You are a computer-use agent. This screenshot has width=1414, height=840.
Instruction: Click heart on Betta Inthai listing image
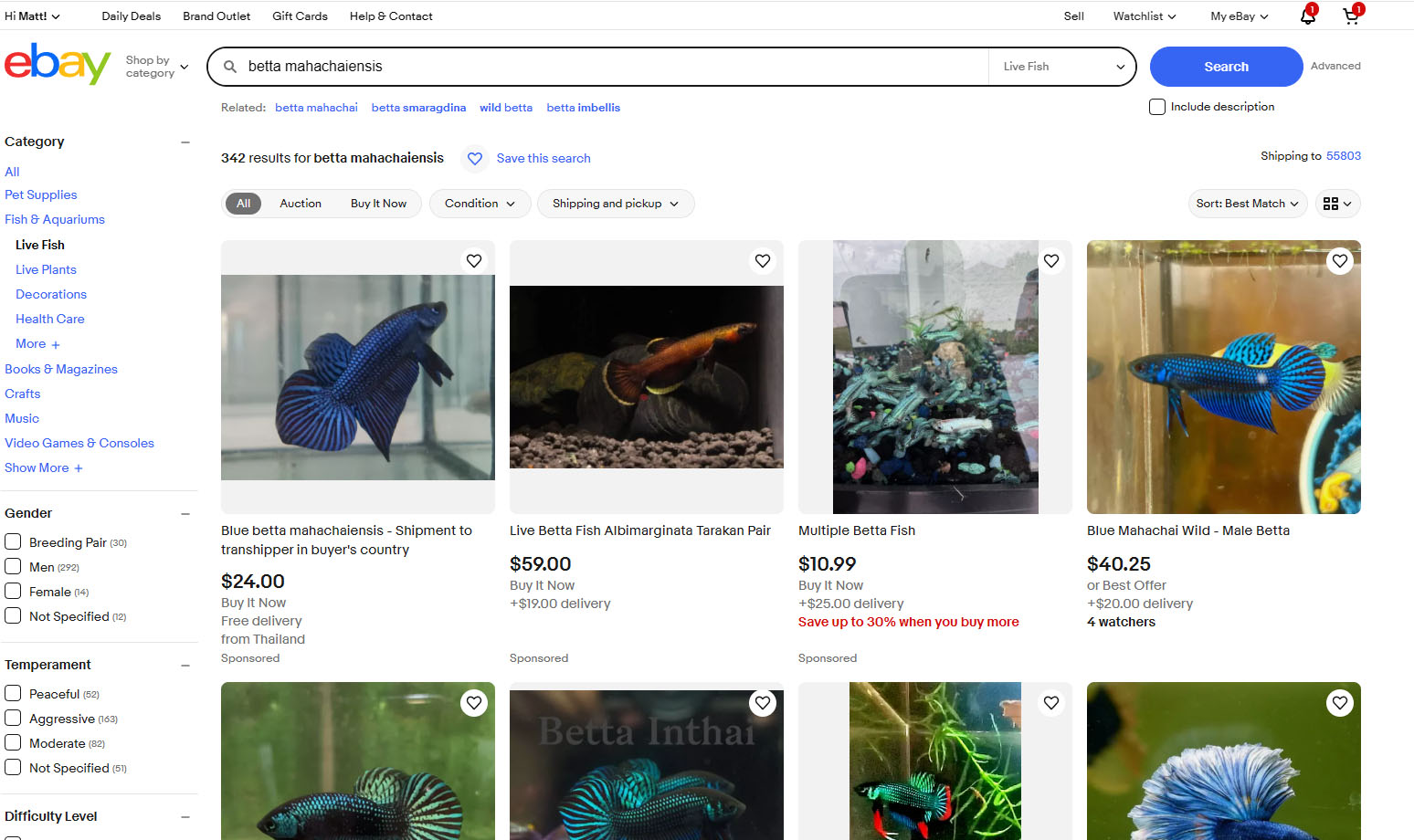[x=763, y=703]
